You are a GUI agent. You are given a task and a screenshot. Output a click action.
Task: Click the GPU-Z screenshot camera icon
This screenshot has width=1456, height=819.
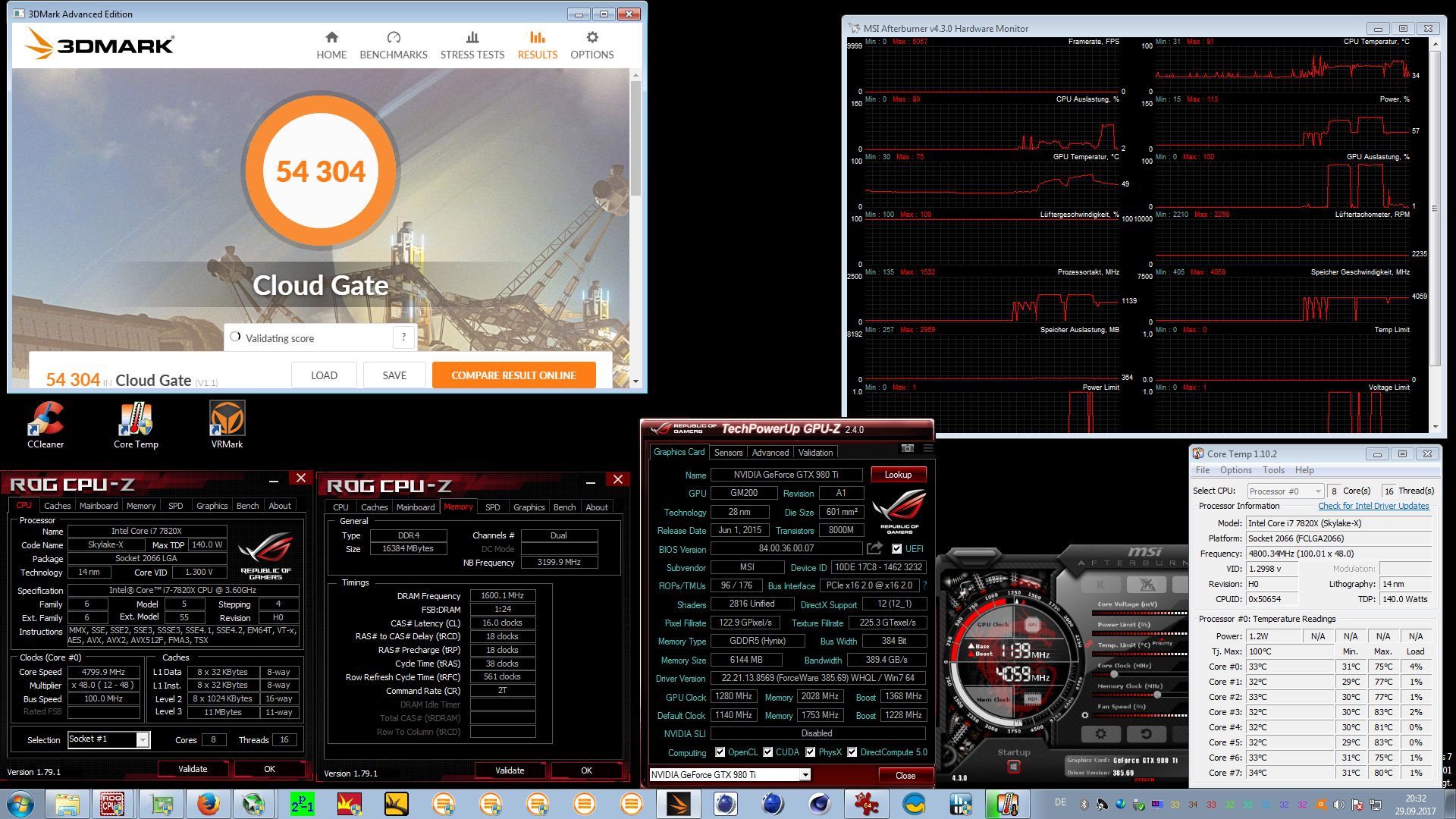pos(908,448)
